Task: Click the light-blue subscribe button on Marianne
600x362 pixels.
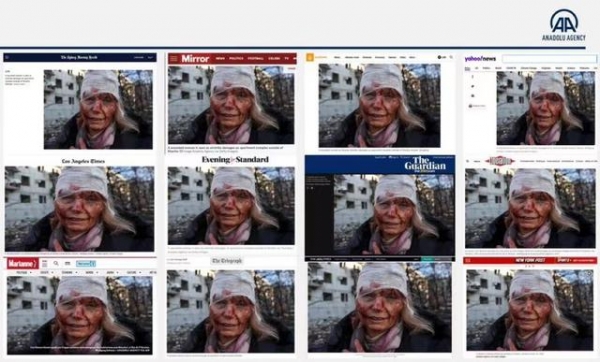Action: click(x=86, y=264)
